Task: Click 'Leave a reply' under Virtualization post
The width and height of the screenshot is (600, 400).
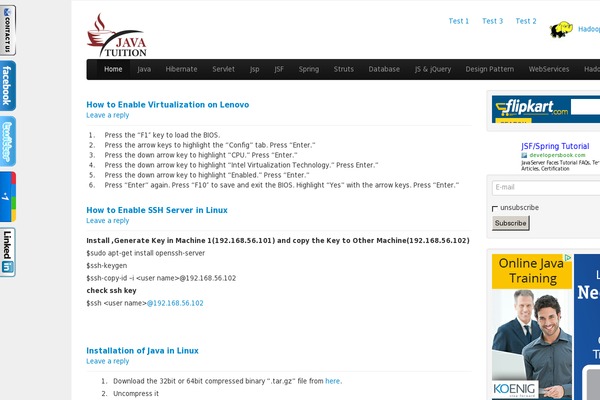Action: click(108, 115)
